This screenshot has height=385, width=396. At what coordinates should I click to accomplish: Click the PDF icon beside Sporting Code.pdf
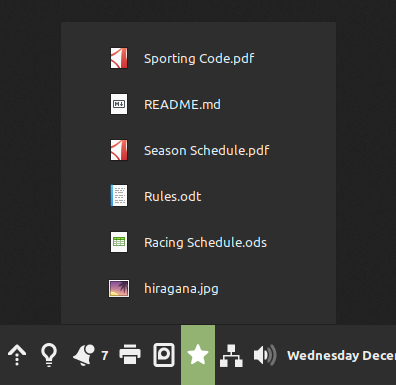click(119, 58)
